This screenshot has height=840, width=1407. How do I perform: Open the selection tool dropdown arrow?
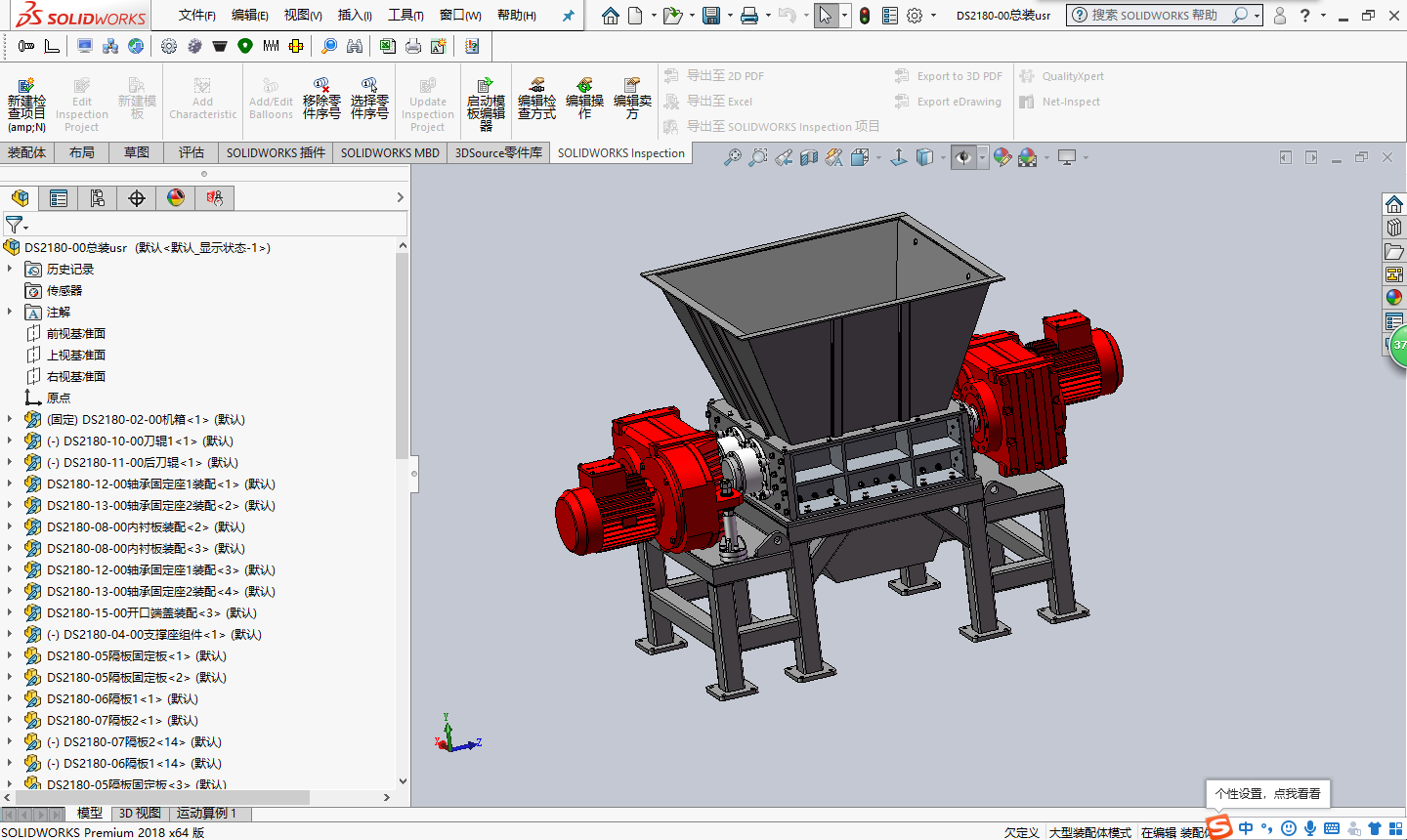coord(843,16)
